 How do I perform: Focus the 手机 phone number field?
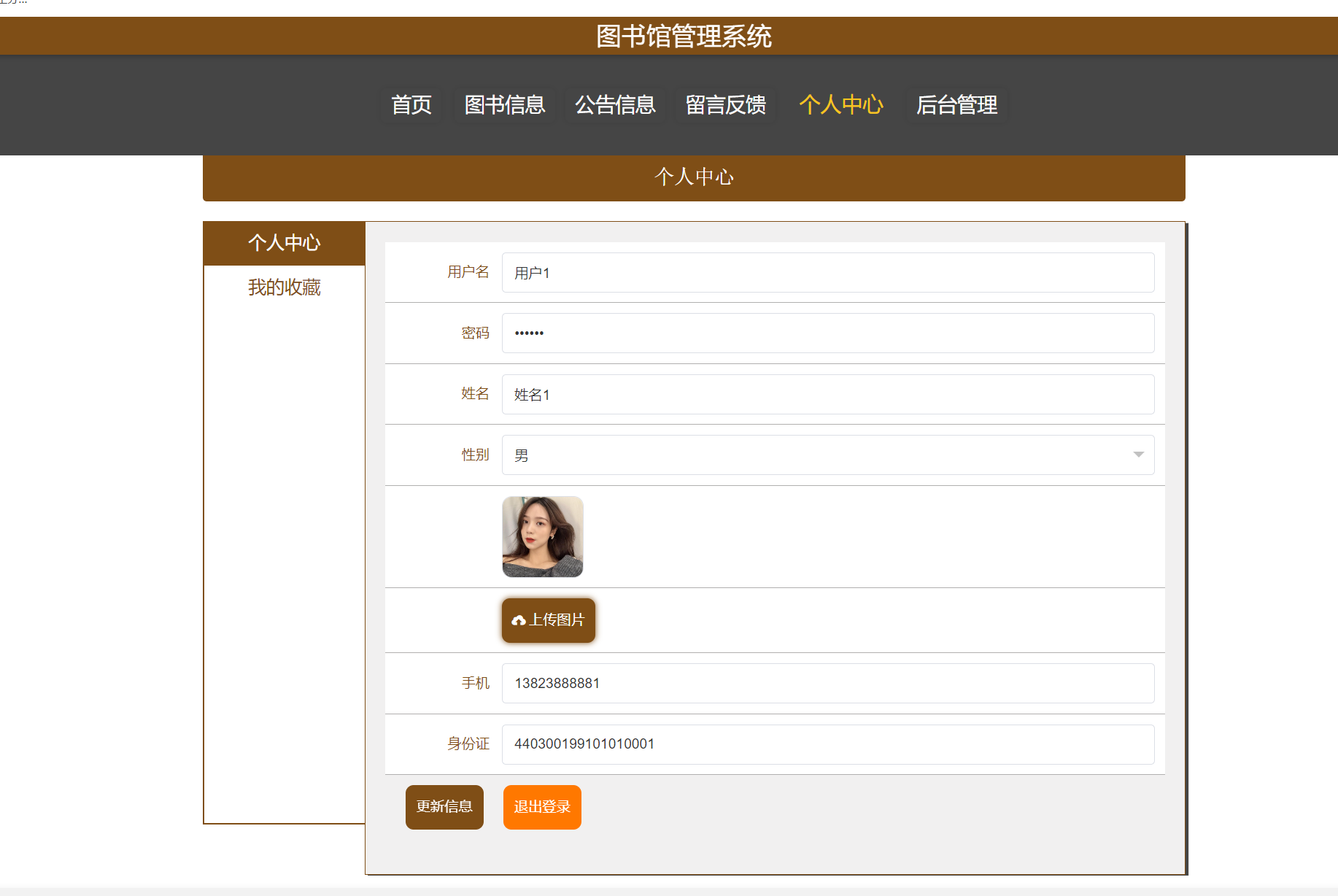tap(828, 683)
